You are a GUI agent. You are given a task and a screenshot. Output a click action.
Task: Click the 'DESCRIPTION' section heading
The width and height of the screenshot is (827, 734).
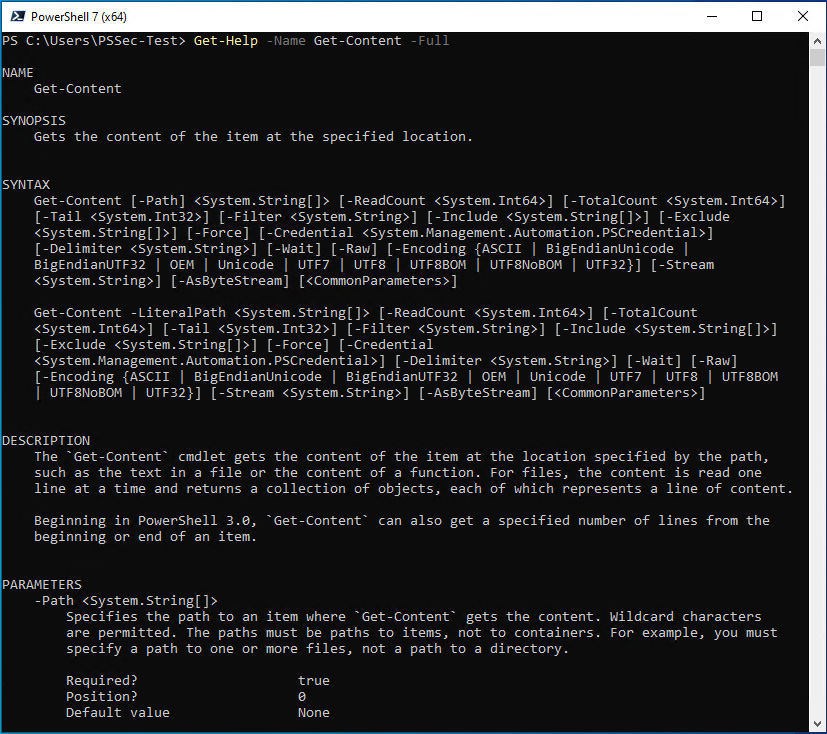point(46,440)
